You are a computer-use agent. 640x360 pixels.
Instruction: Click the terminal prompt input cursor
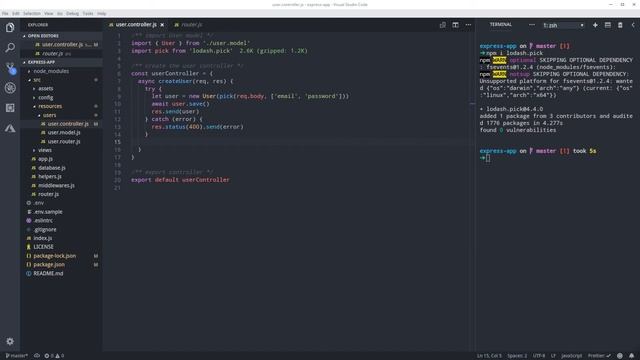pyautogui.click(x=488, y=158)
